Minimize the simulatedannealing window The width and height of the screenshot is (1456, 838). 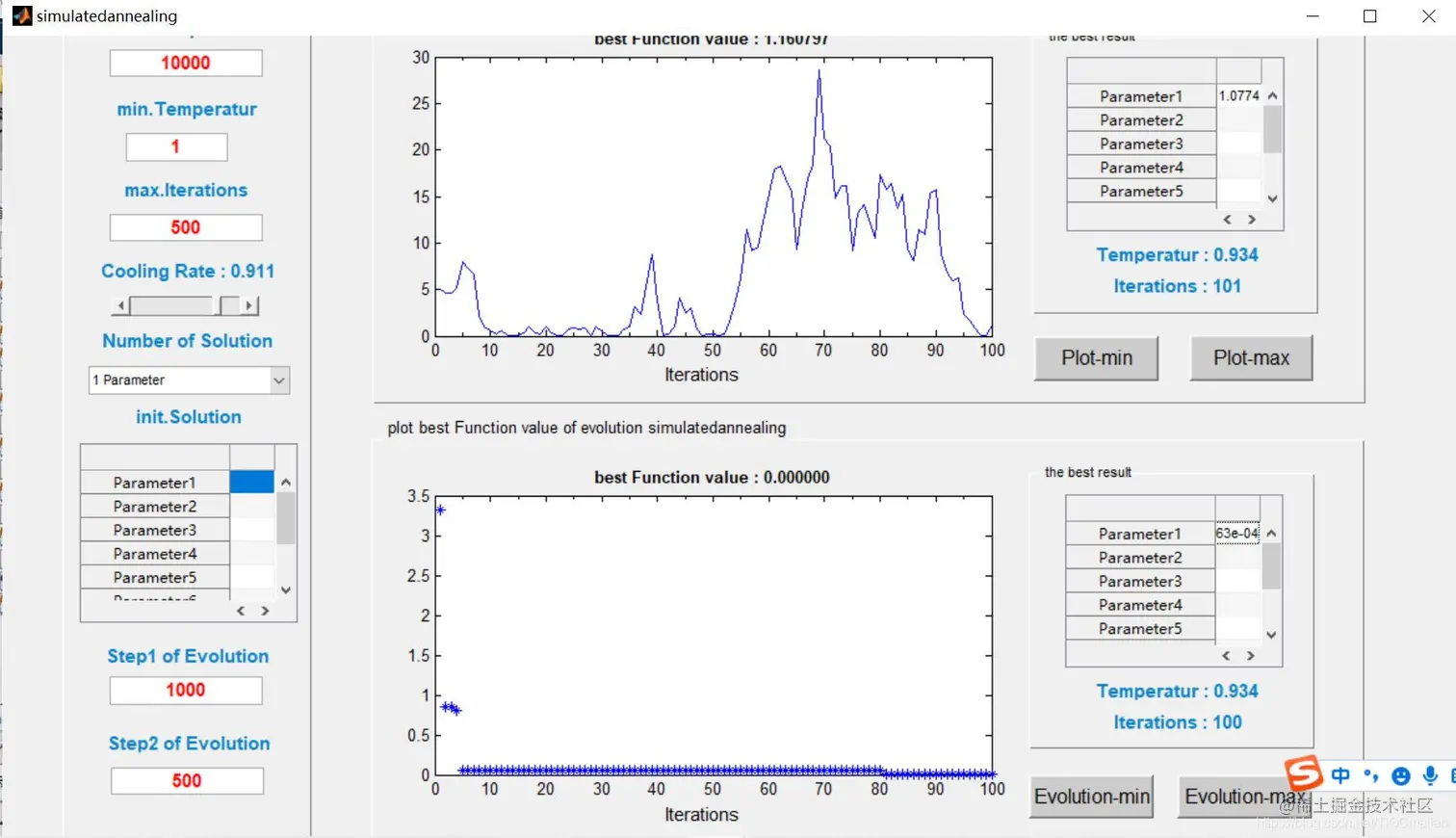click(x=1313, y=16)
